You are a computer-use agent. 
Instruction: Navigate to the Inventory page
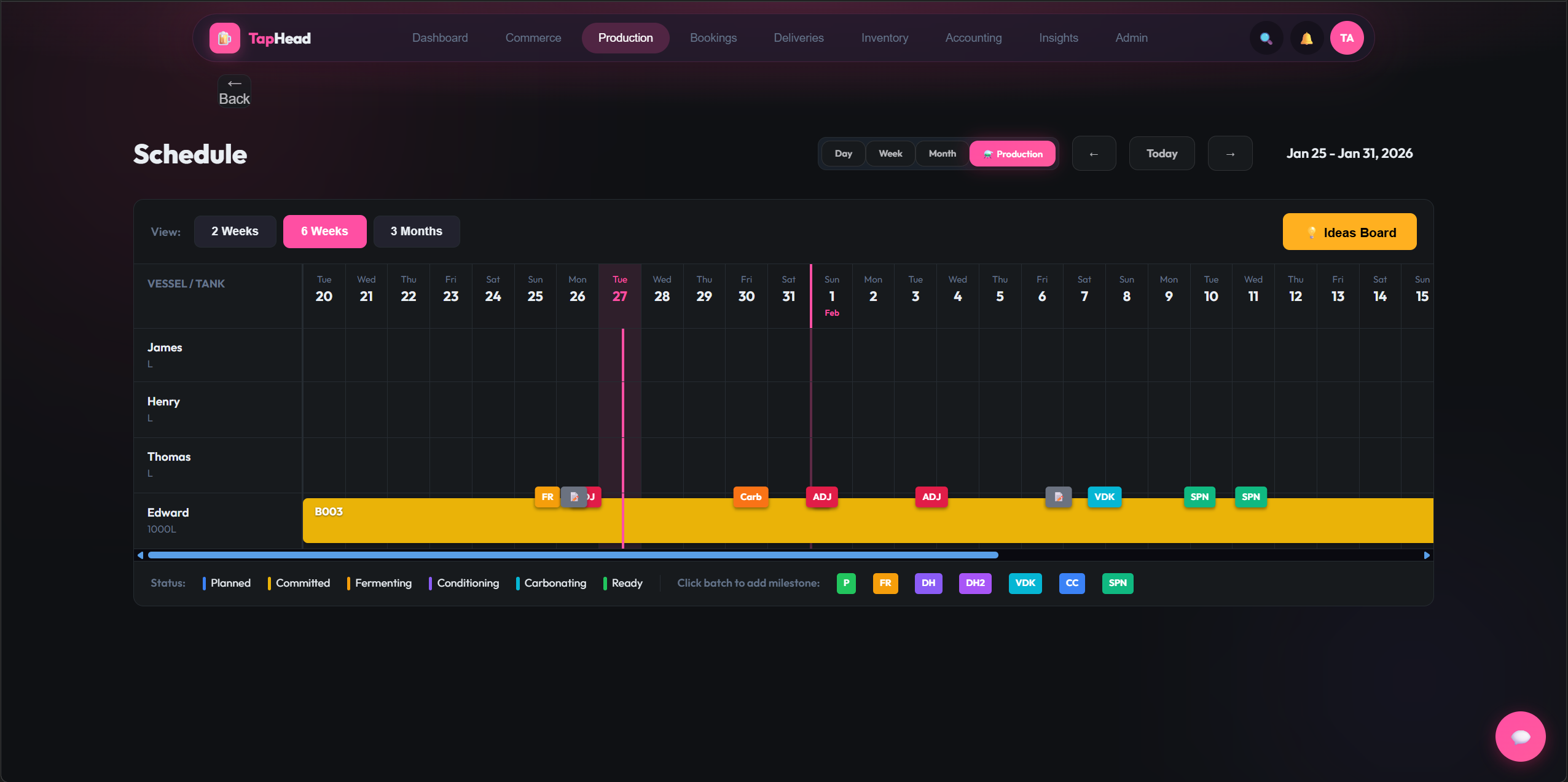(884, 37)
